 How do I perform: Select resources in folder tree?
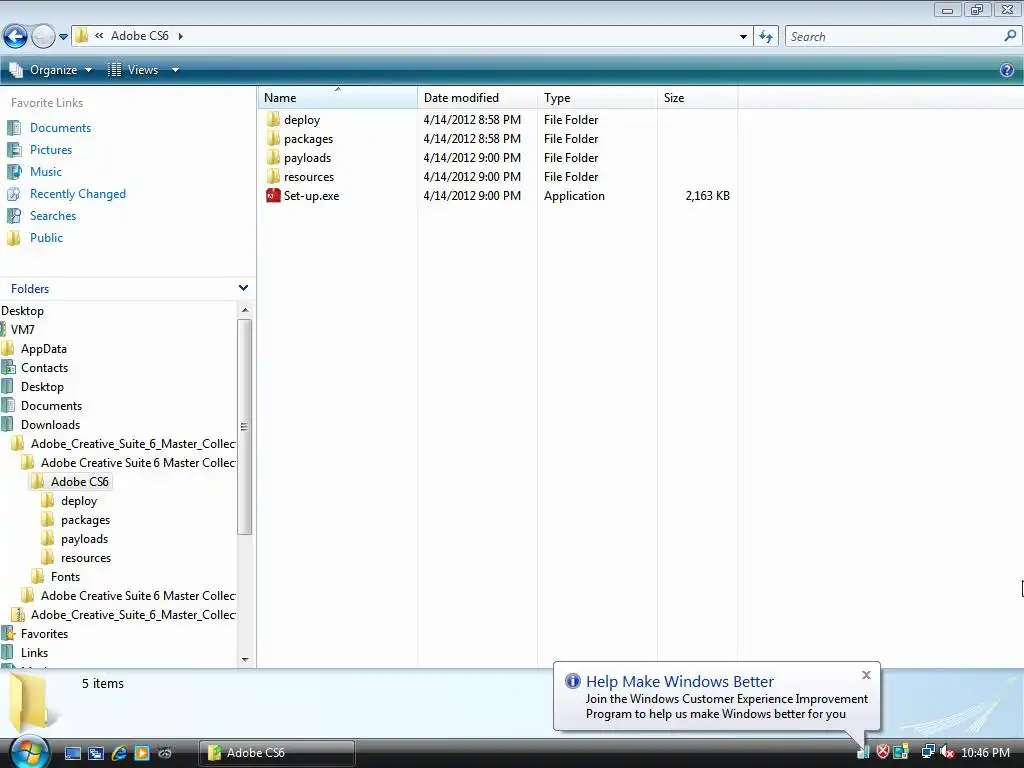(86, 558)
